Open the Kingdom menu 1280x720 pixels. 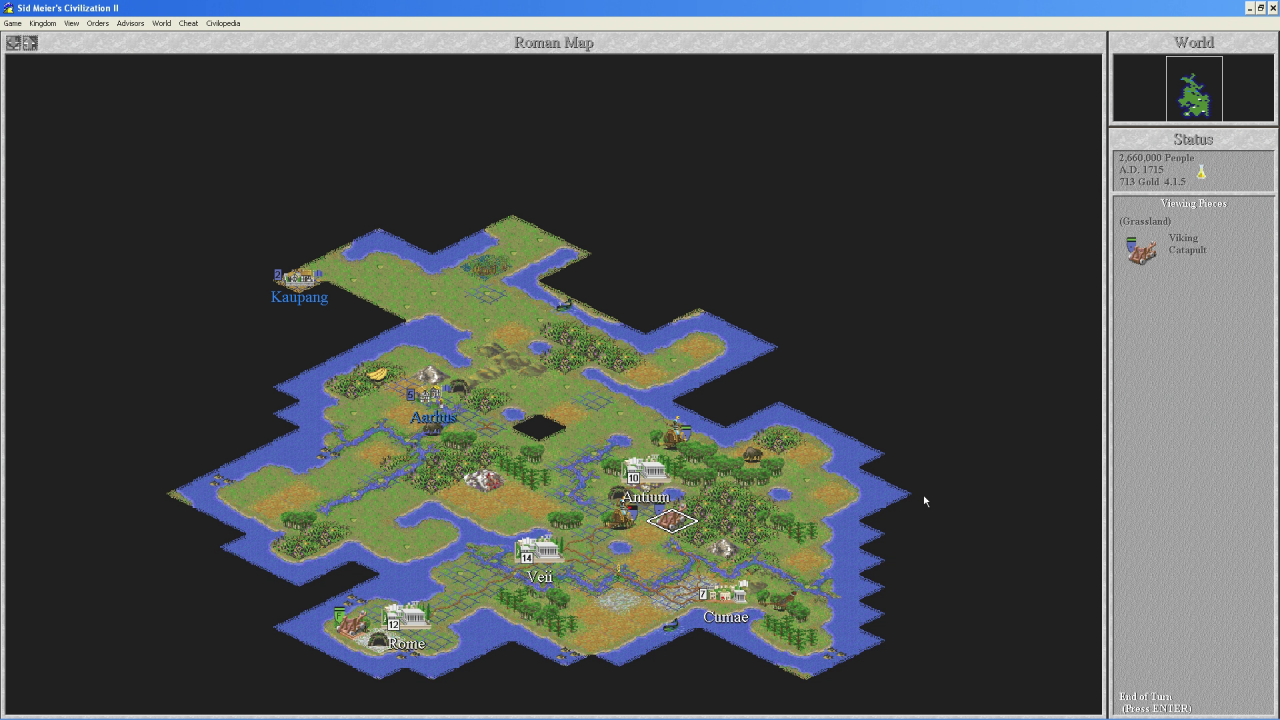[43, 23]
